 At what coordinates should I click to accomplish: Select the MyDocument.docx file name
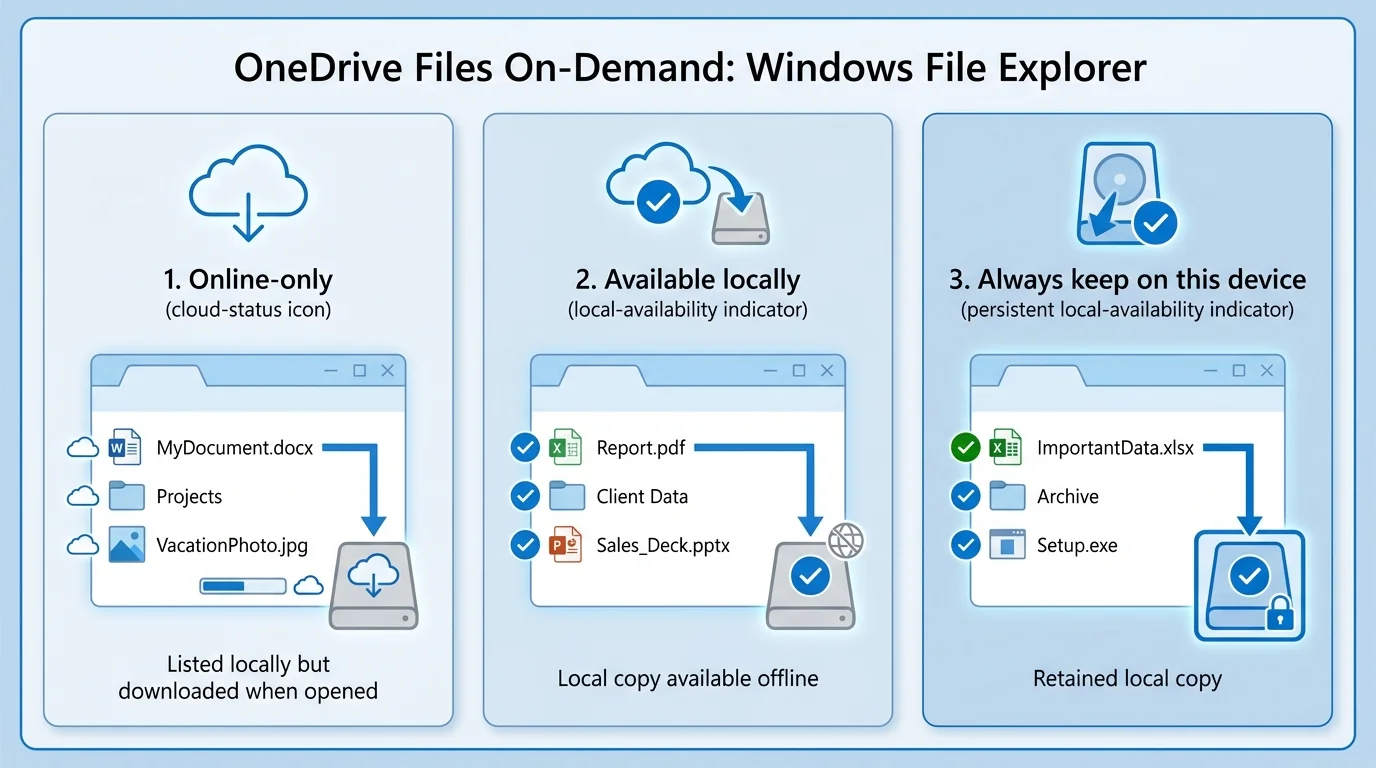(x=235, y=448)
